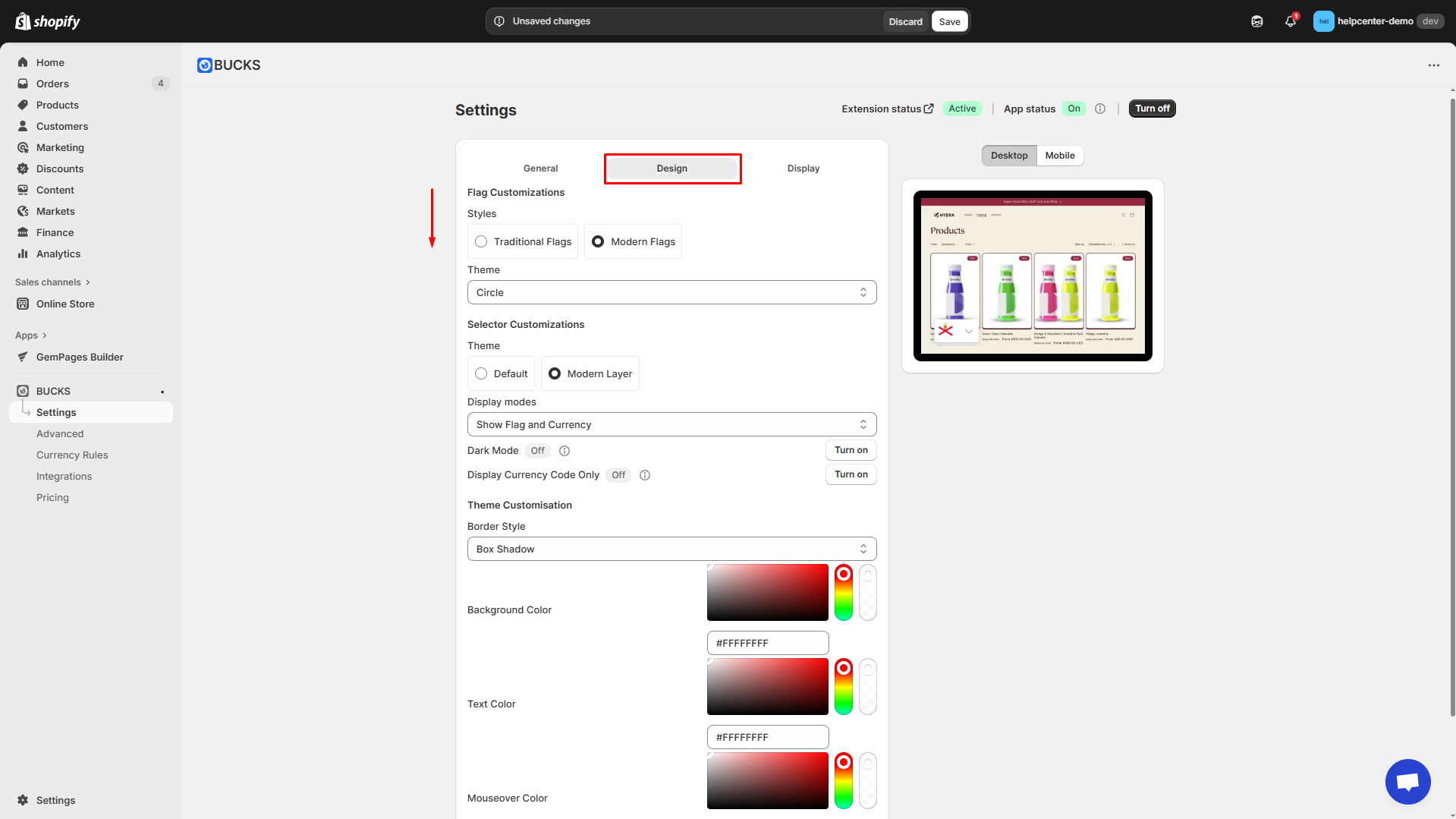Switch to the Display tab
This screenshot has height=819, width=1456.
pos(803,169)
